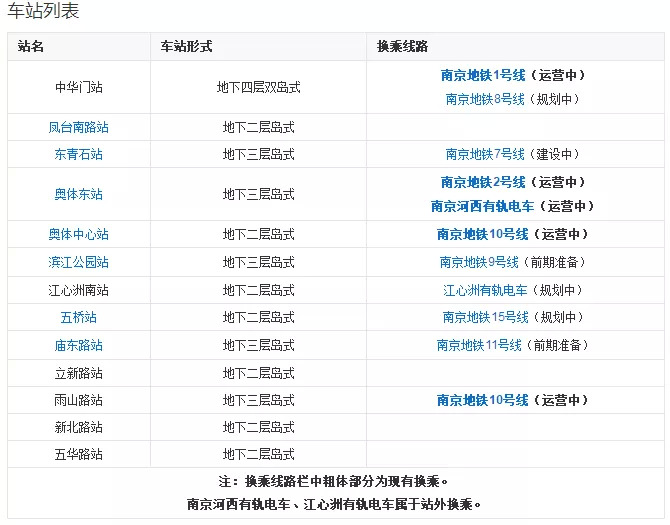Open the 奥体东站 station link
This screenshot has height=525, width=670.
[79, 194]
